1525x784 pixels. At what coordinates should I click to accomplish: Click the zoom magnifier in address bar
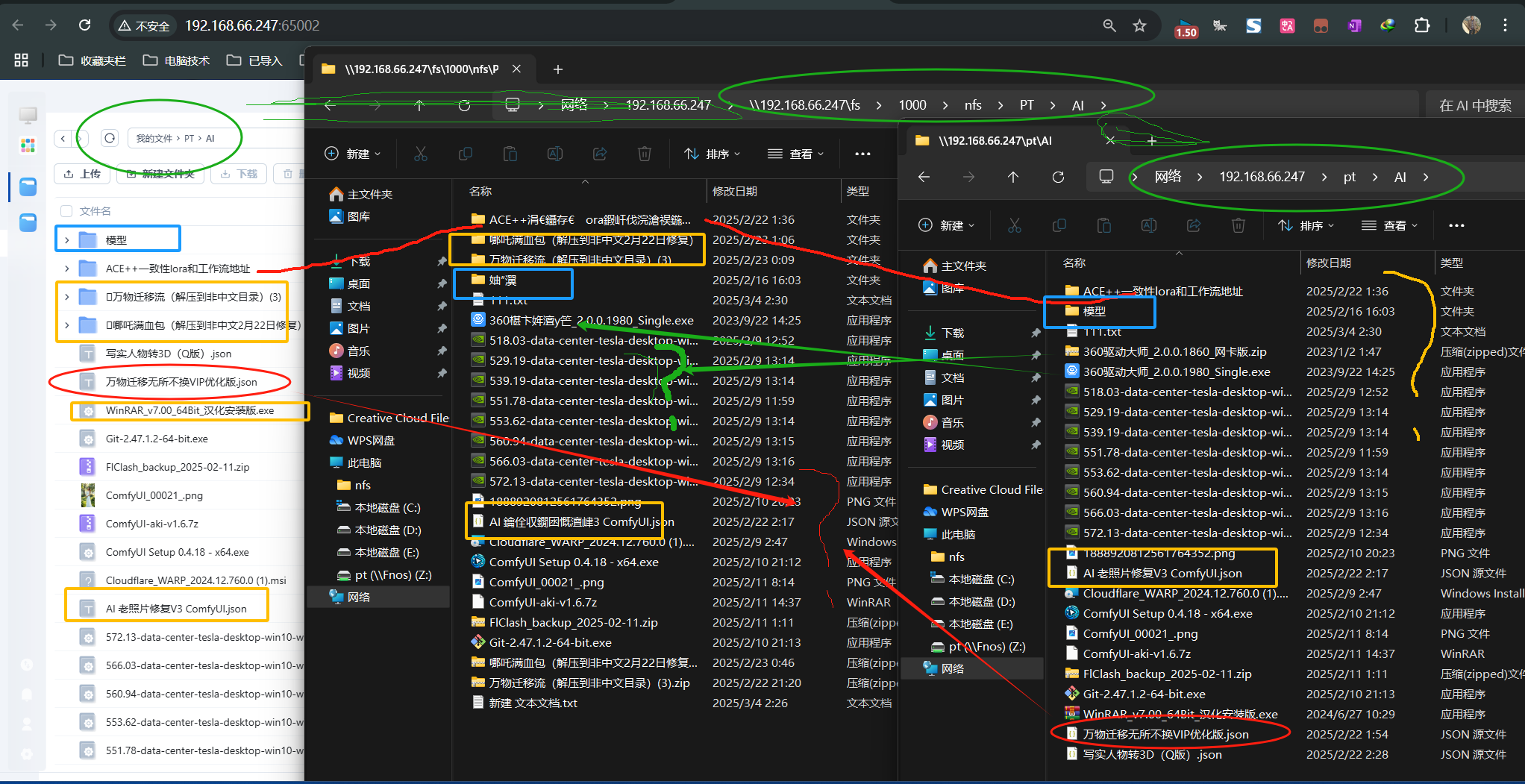coord(1109,25)
